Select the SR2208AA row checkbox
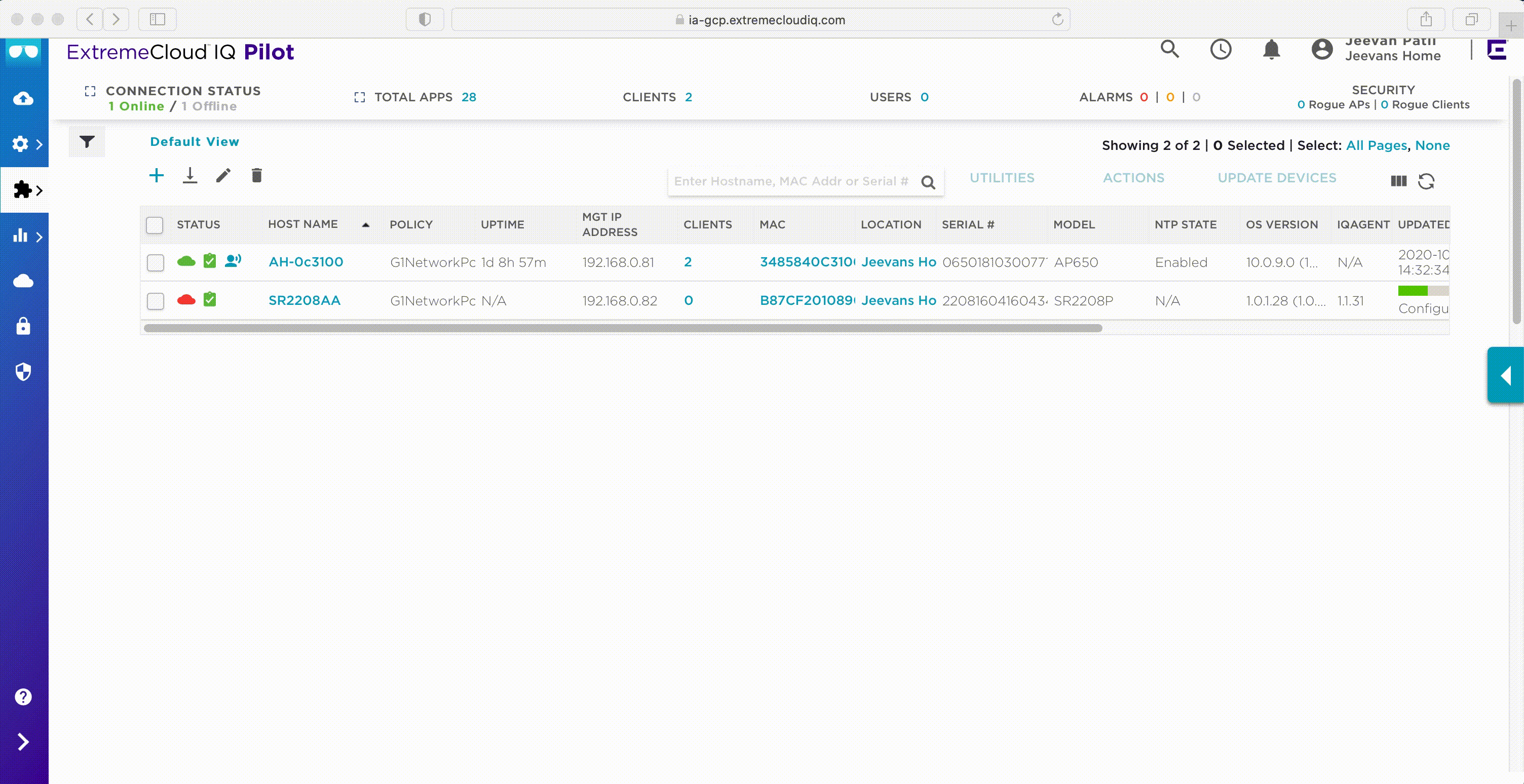 coord(156,301)
